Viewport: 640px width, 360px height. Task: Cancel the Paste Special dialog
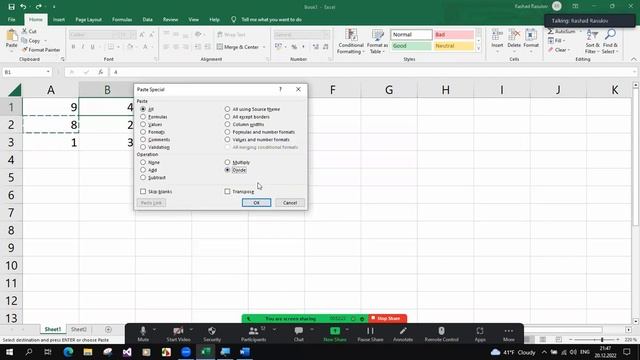tap(290, 203)
